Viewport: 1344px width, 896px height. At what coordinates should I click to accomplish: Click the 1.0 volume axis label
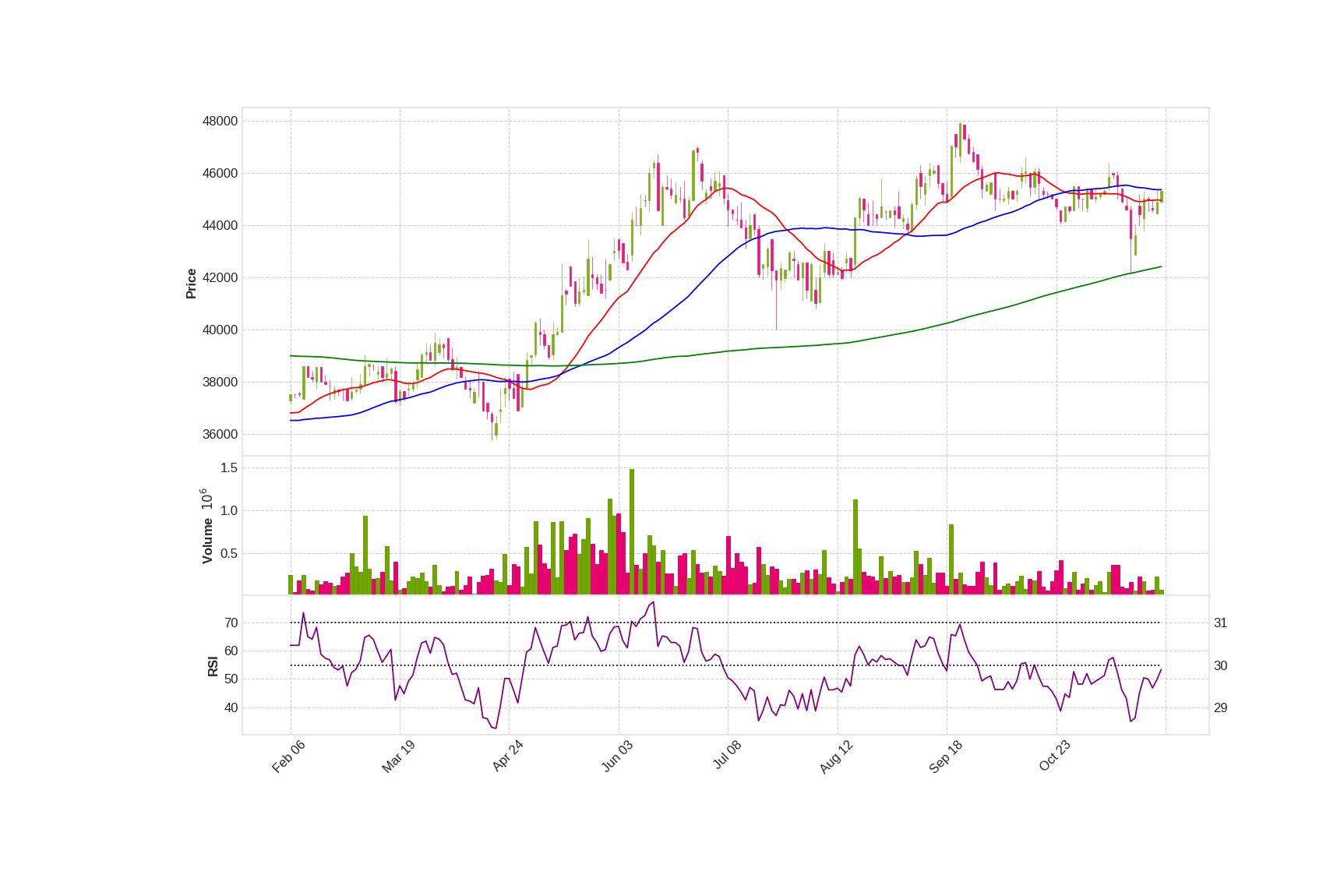229,510
